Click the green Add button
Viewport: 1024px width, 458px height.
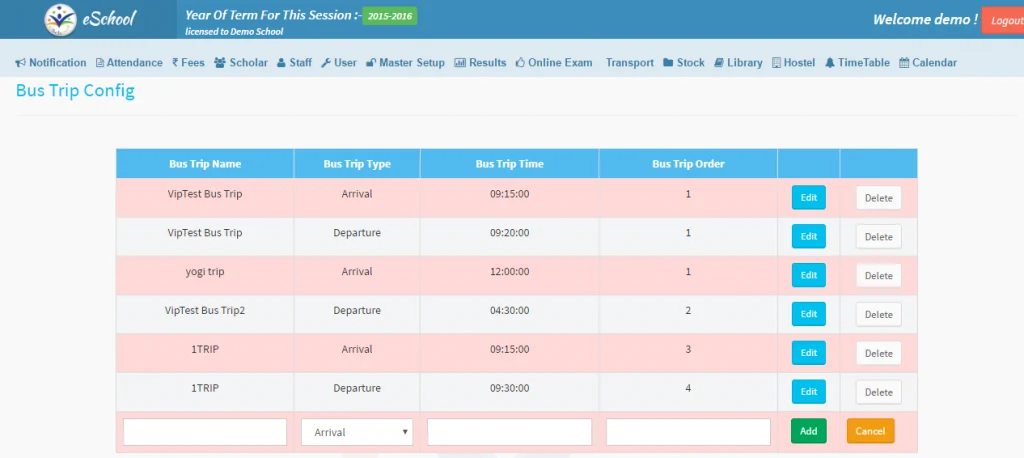coord(808,431)
